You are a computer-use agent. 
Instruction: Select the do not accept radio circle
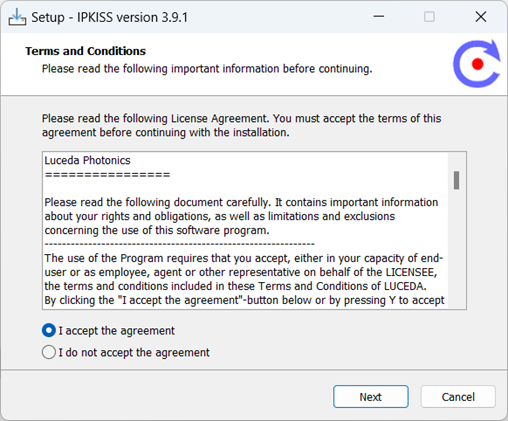point(49,352)
